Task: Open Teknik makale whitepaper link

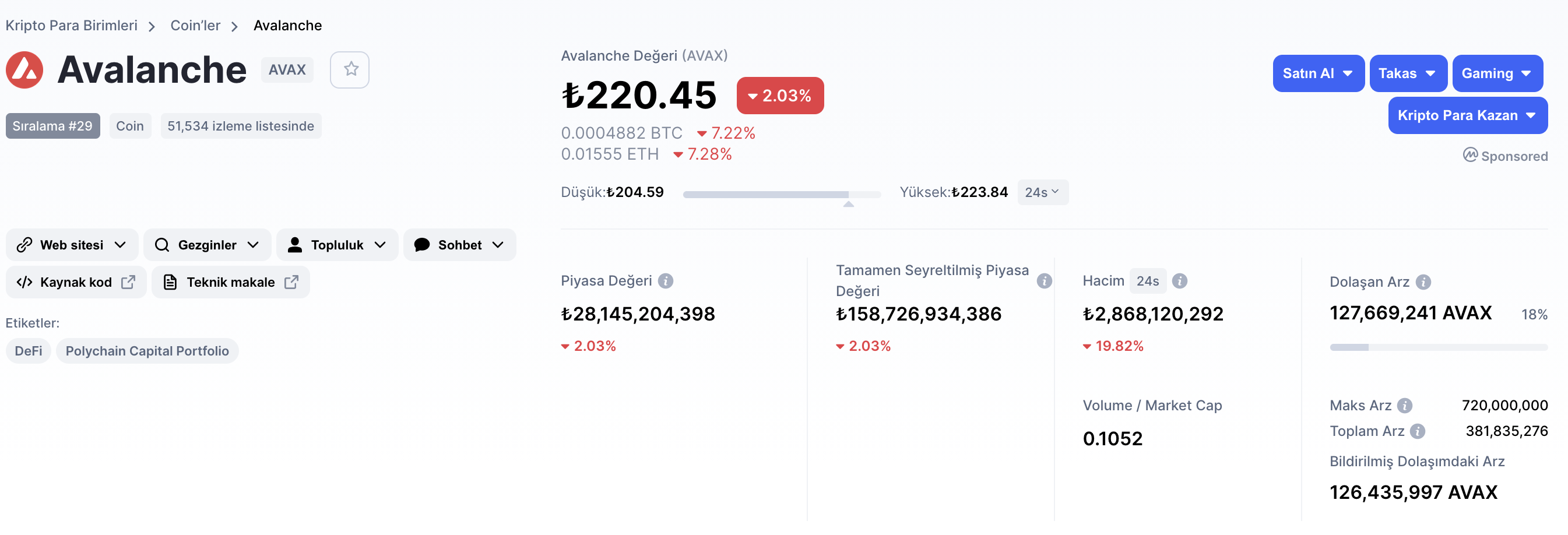Action: 231,282
